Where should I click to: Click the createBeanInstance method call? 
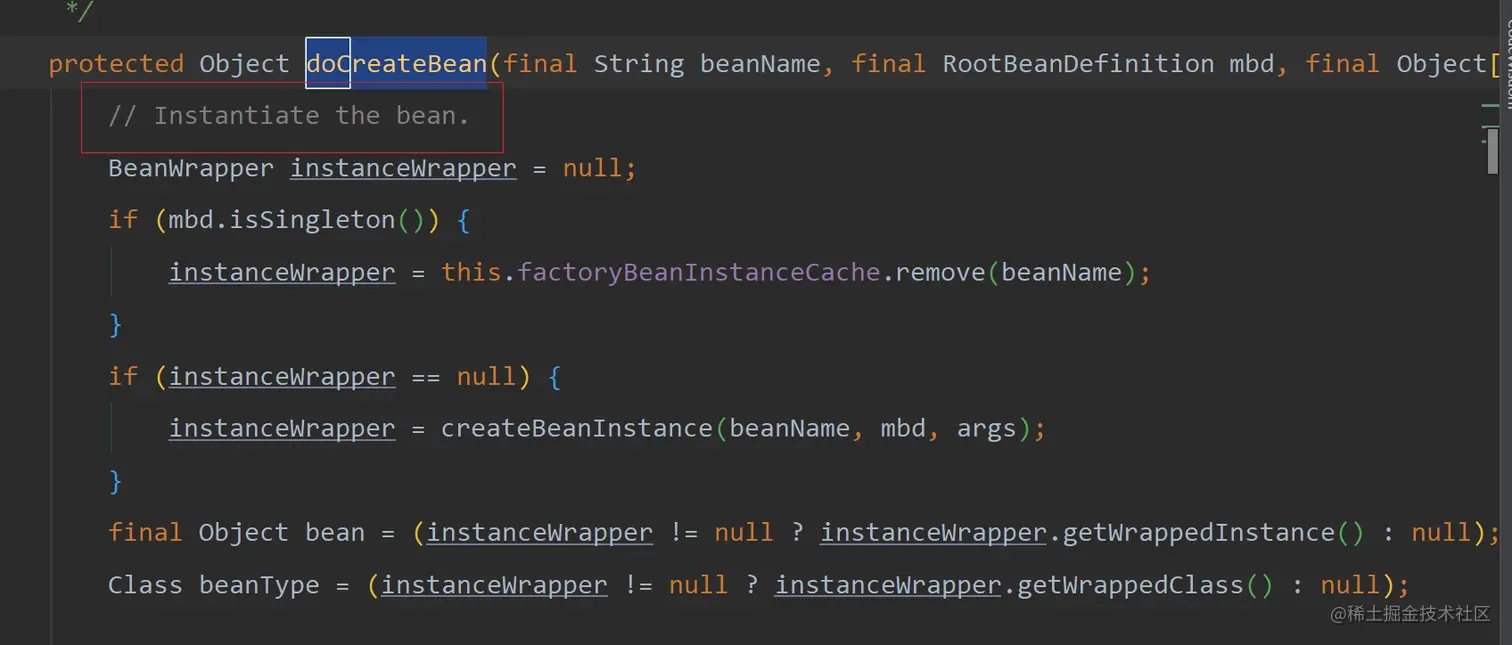576,428
